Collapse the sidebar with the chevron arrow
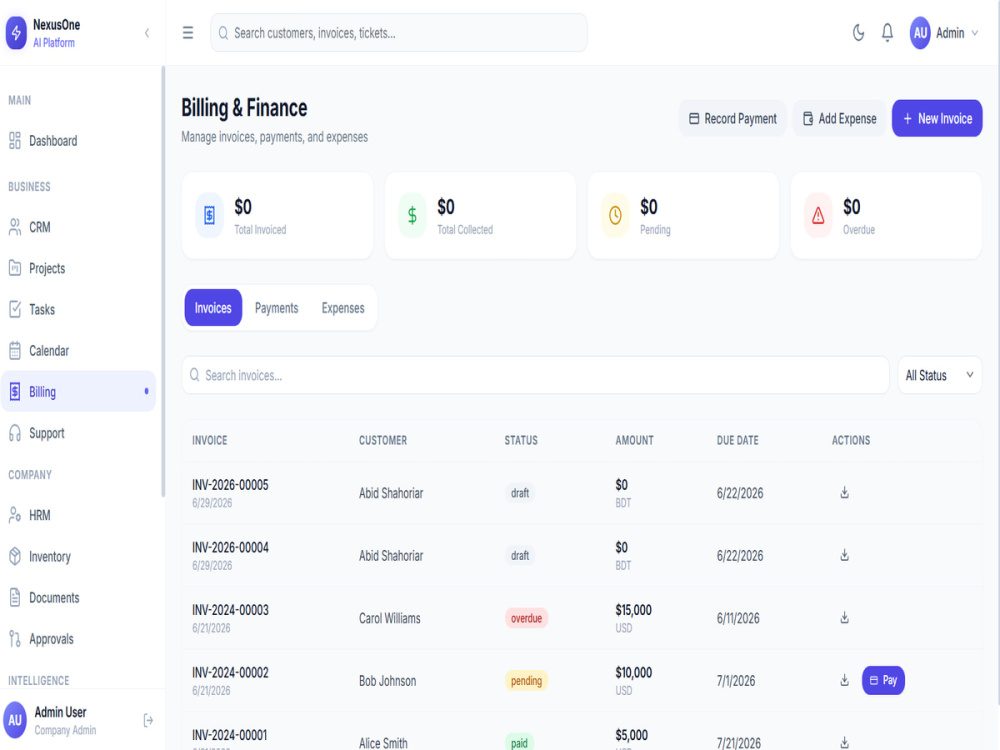This screenshot has width=1000, height=750. click(147, 33)
